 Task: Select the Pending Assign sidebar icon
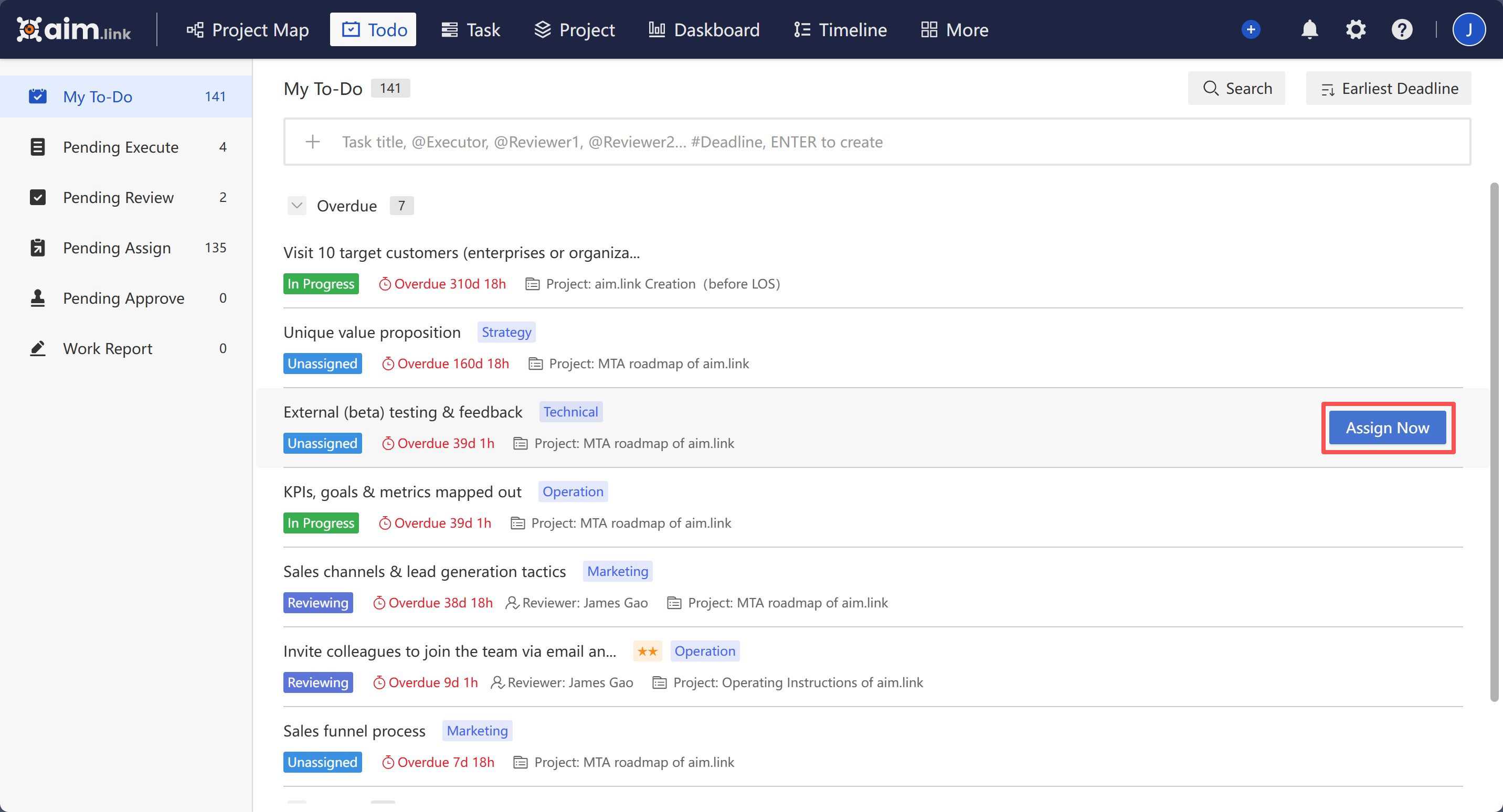point(38,248)
